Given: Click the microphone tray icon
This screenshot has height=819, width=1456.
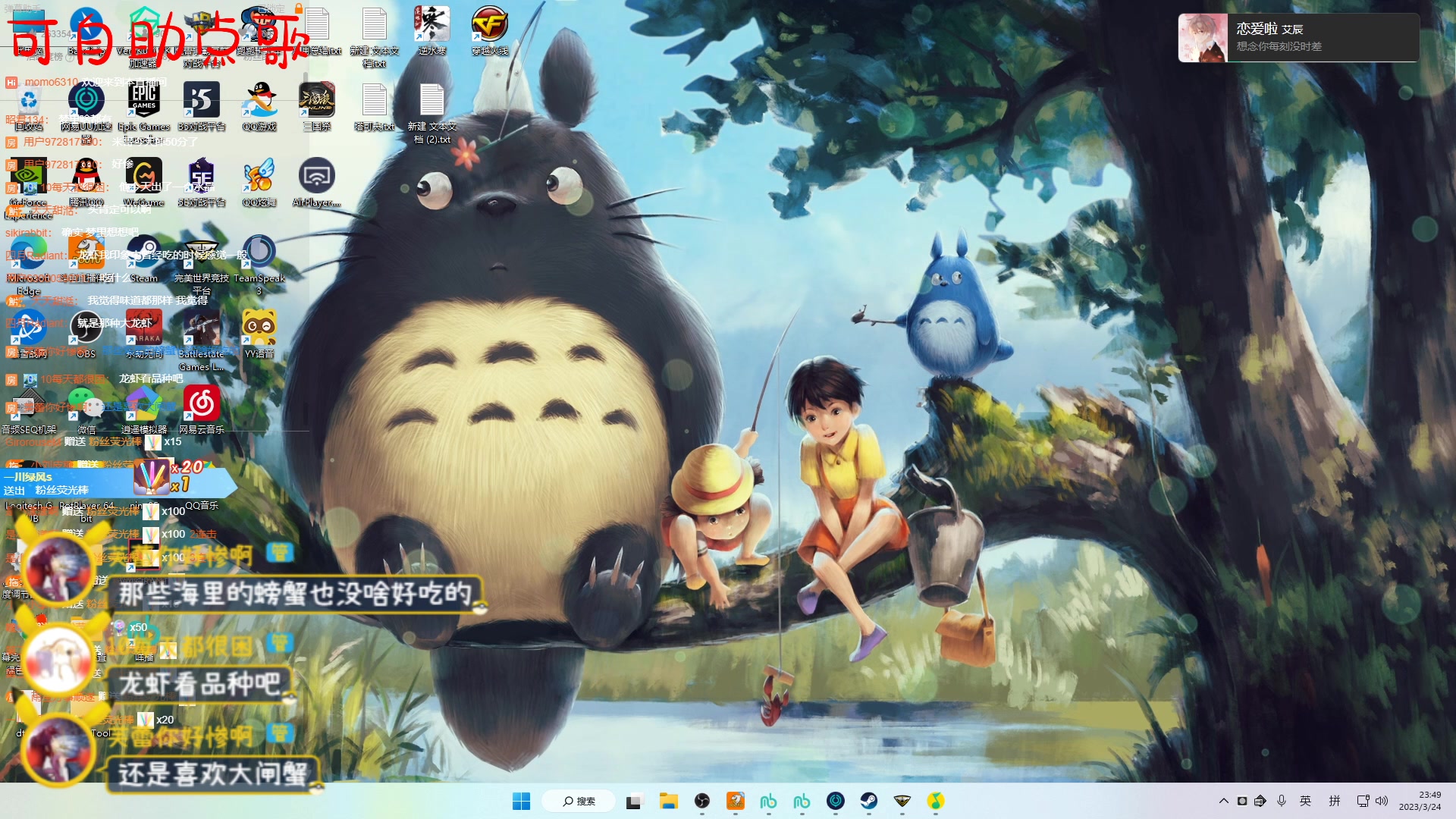Looking at the screenshot, I should point(1282,801).
